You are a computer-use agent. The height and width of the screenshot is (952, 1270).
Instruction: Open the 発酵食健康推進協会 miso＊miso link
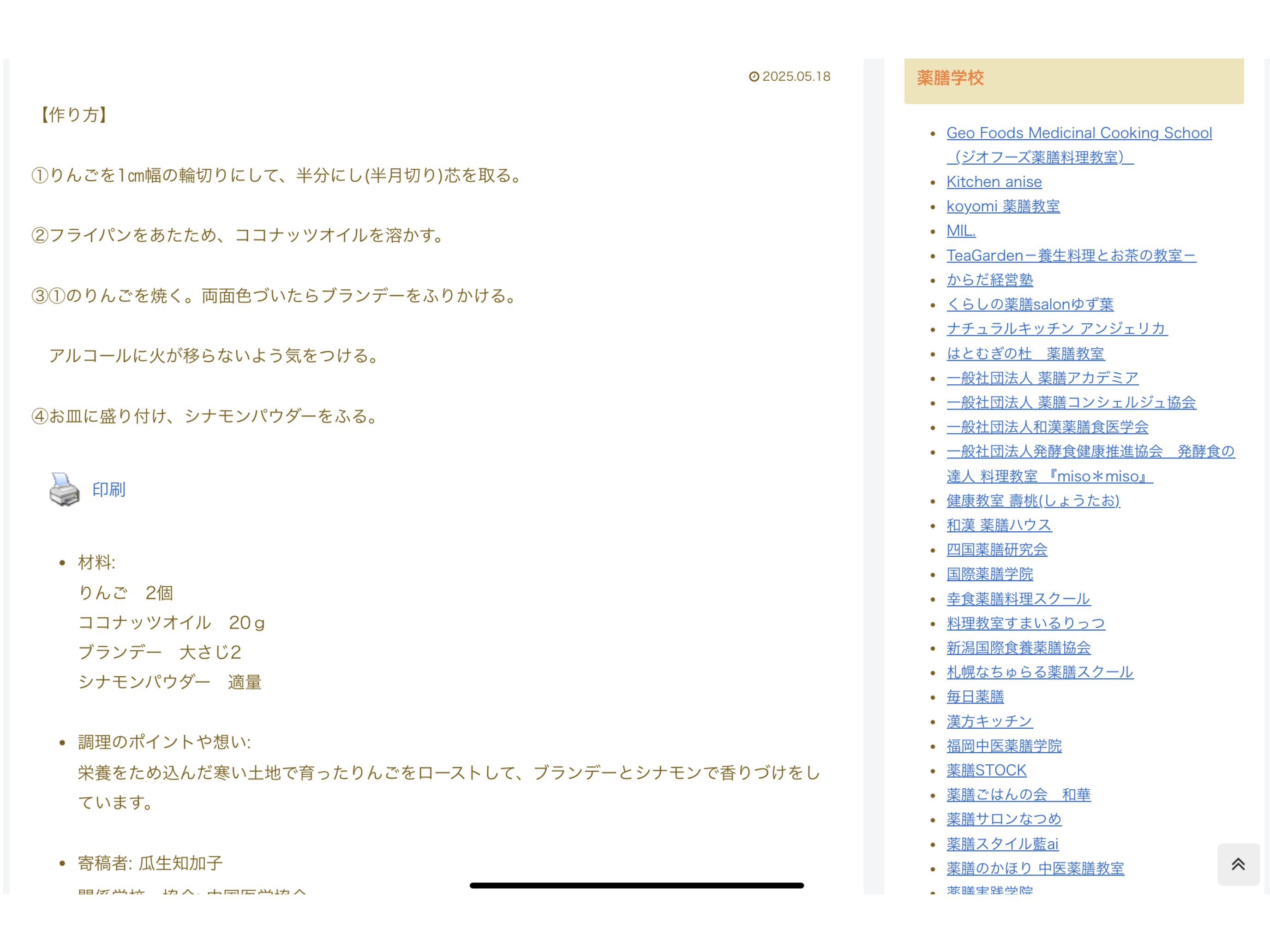pos(1090,464)
